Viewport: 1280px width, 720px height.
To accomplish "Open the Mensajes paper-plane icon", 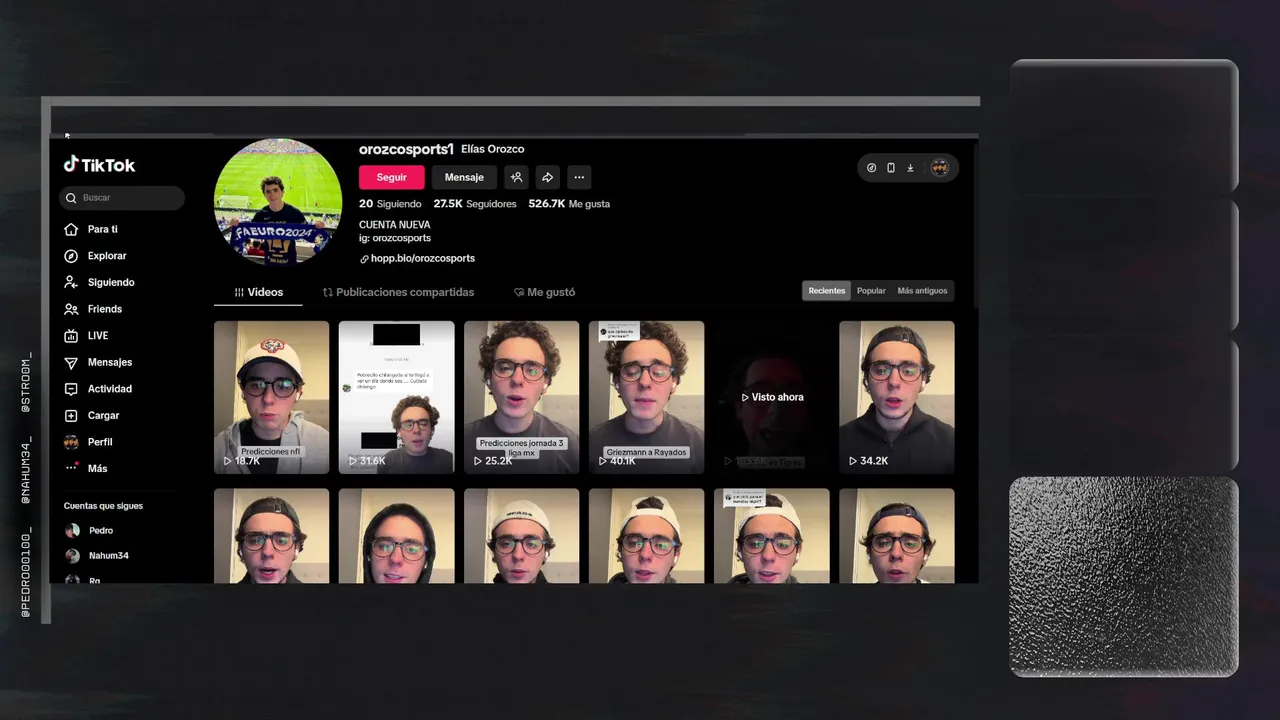I will [x=71, y=362].
